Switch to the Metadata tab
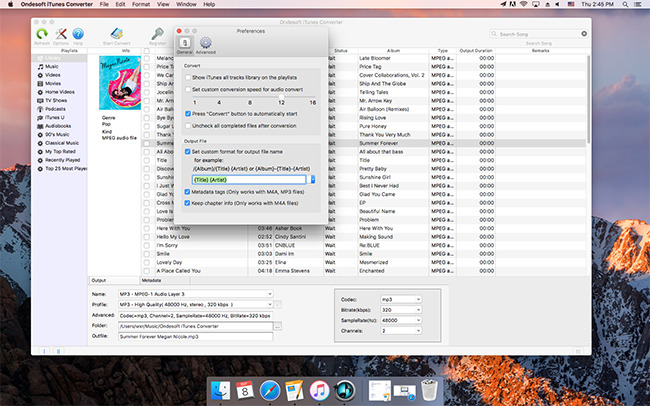 click(165, 280)
